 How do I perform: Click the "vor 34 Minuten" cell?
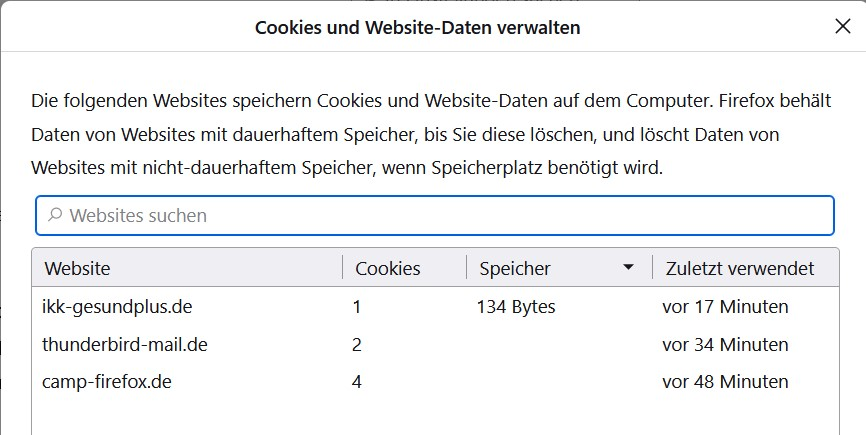[x=725, y=345]
